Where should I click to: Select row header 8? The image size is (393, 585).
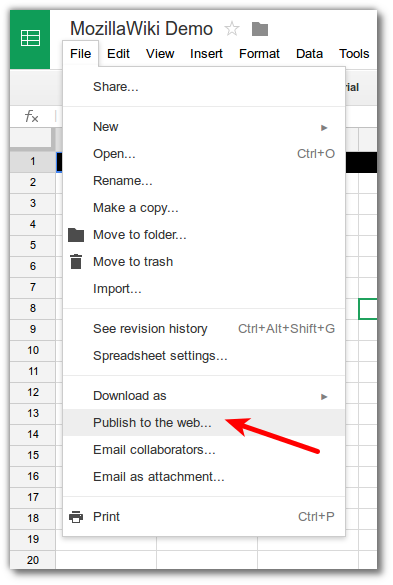click(33, 309)
